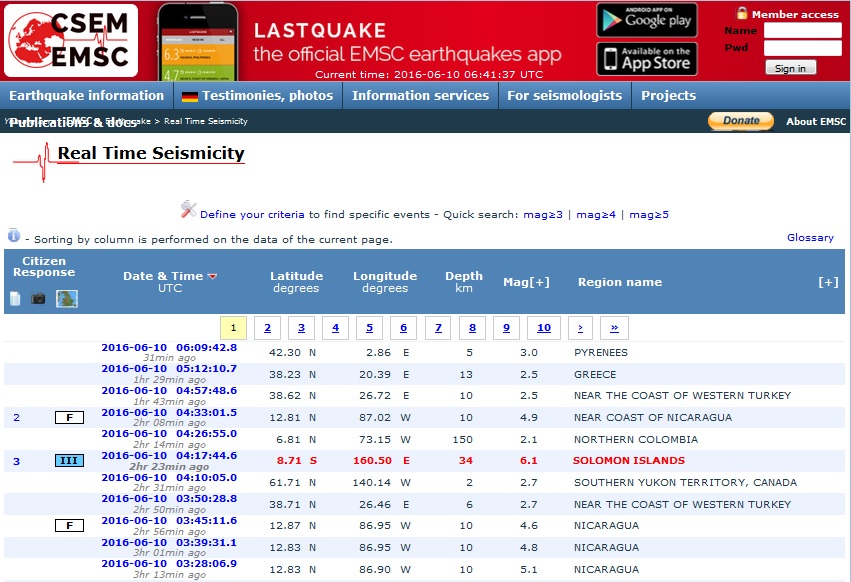Go to results page 5
This screenshot has height=582, width=851.
click(x=369, y=328)
